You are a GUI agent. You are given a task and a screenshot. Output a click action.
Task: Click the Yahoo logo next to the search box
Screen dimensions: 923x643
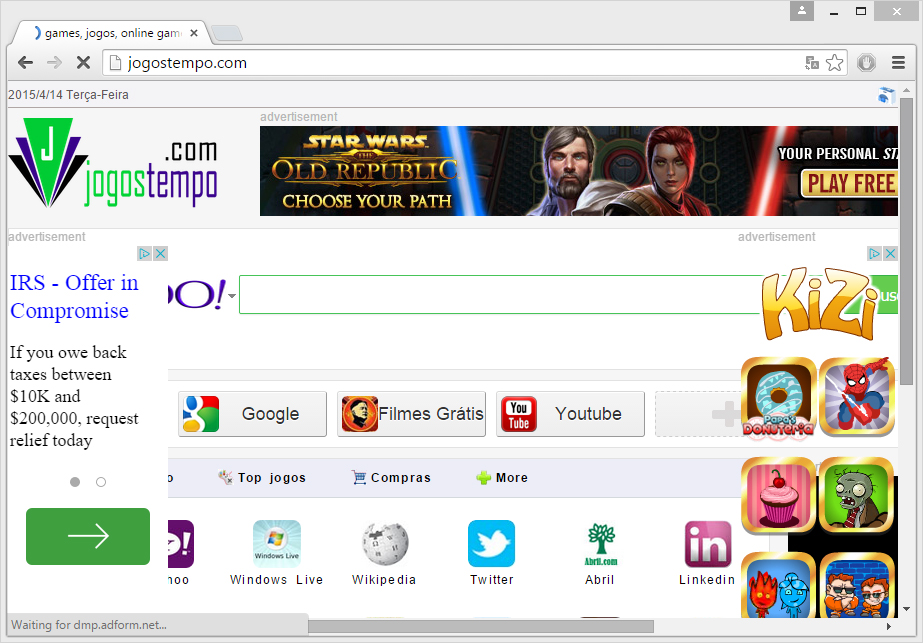coord(197,294)
